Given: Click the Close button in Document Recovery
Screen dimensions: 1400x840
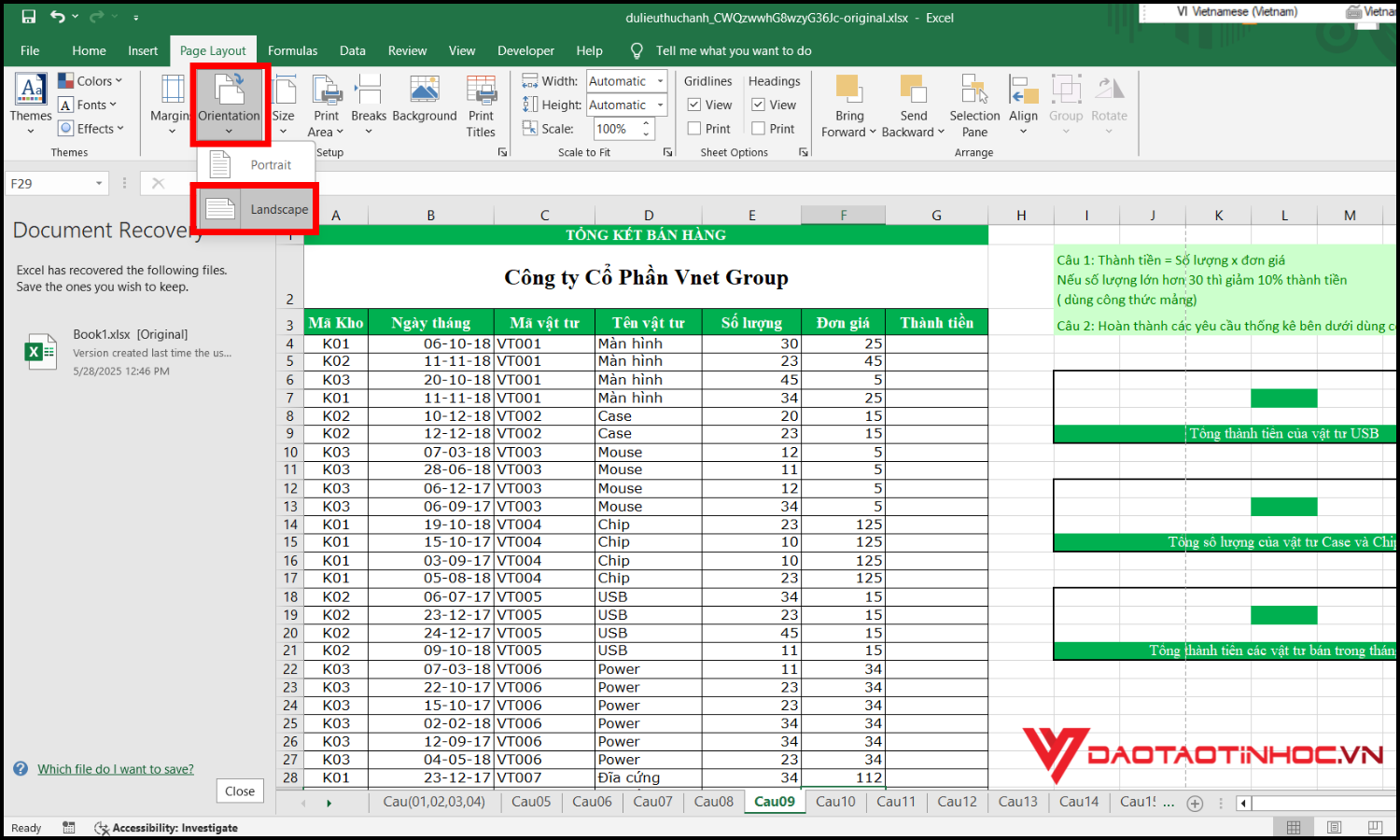Looking at the screenshot, I should [240, 791].
